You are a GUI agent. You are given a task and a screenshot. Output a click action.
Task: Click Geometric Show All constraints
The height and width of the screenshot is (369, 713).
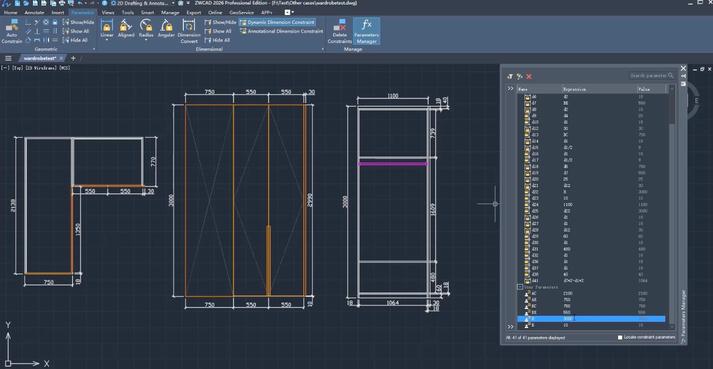pos(76,31)
